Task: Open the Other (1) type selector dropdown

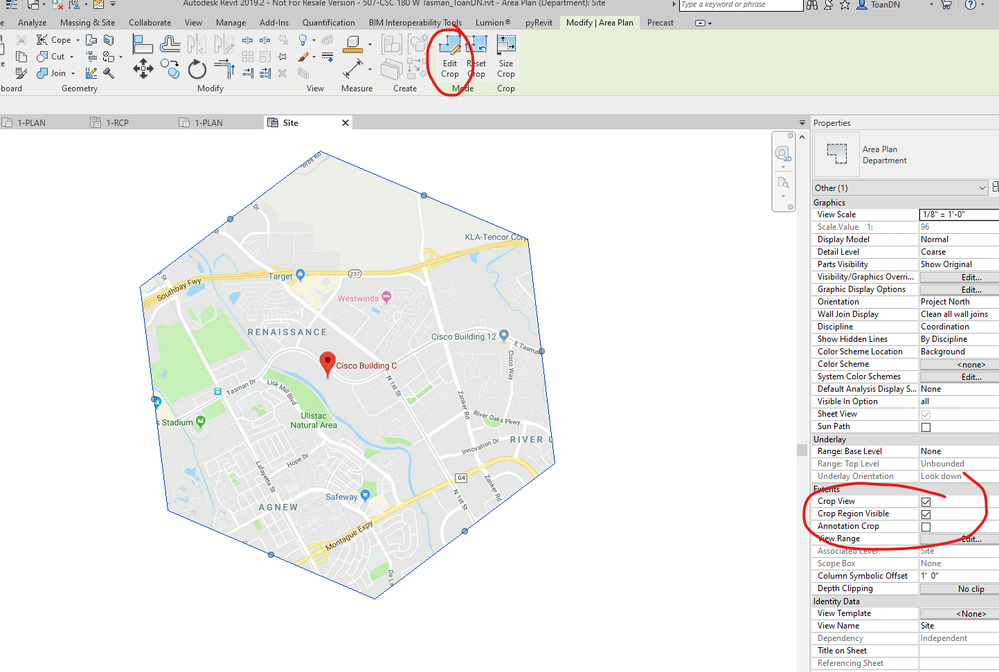Action: click(x=900, y=188)
